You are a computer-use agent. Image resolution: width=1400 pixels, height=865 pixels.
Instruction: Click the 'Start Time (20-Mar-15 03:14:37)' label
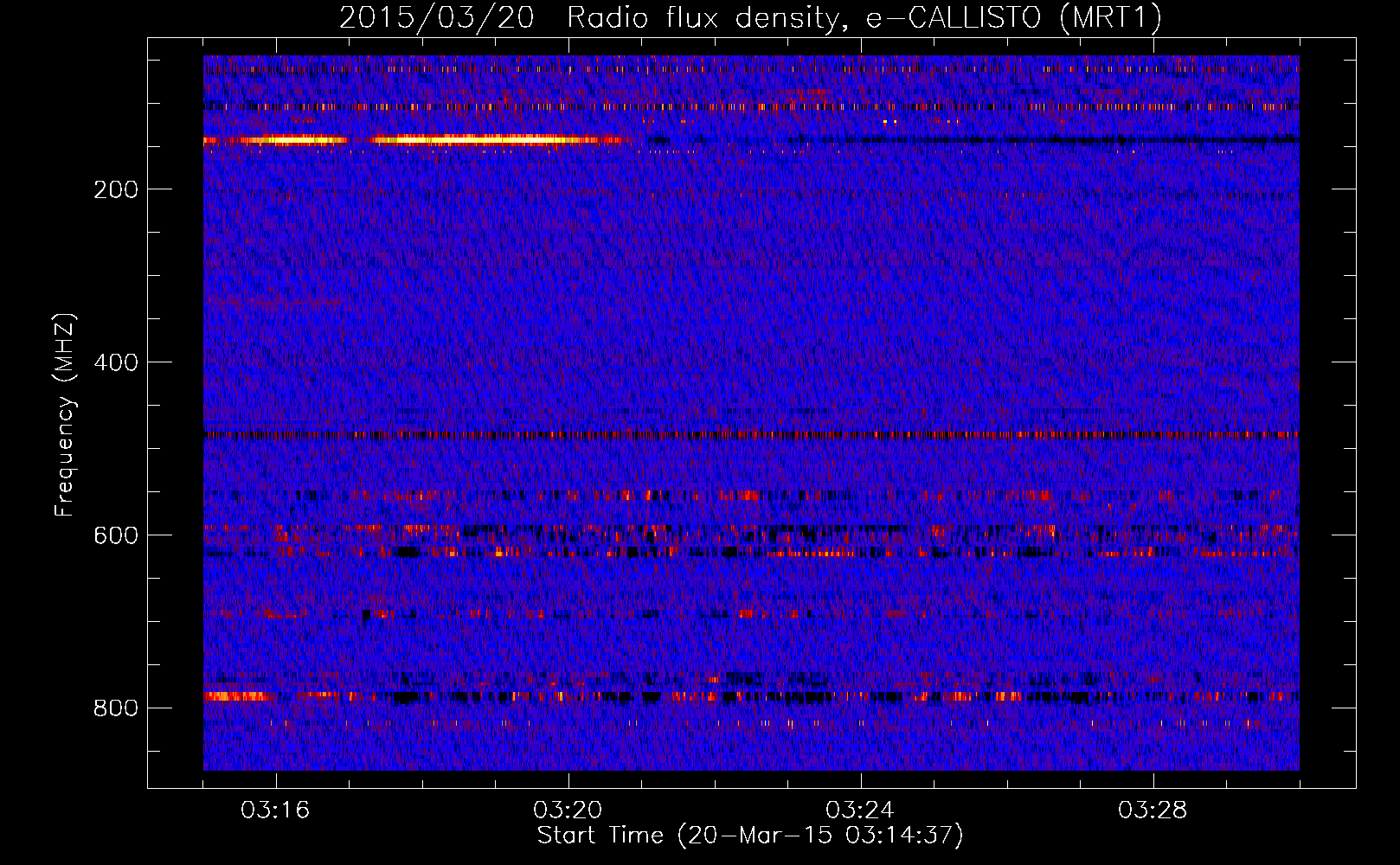pos(750,836)
